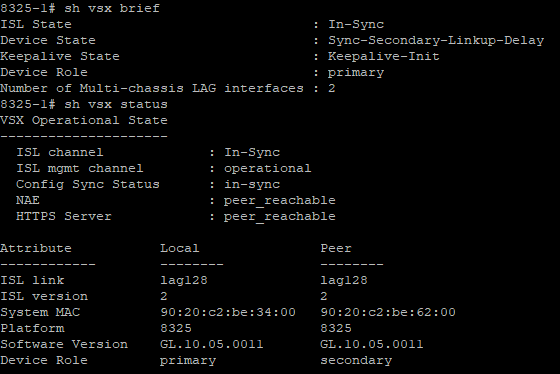Click the Multi-chassis LAG interfaces count 2
Screen dimensions: 560x374
coord(332,88)
